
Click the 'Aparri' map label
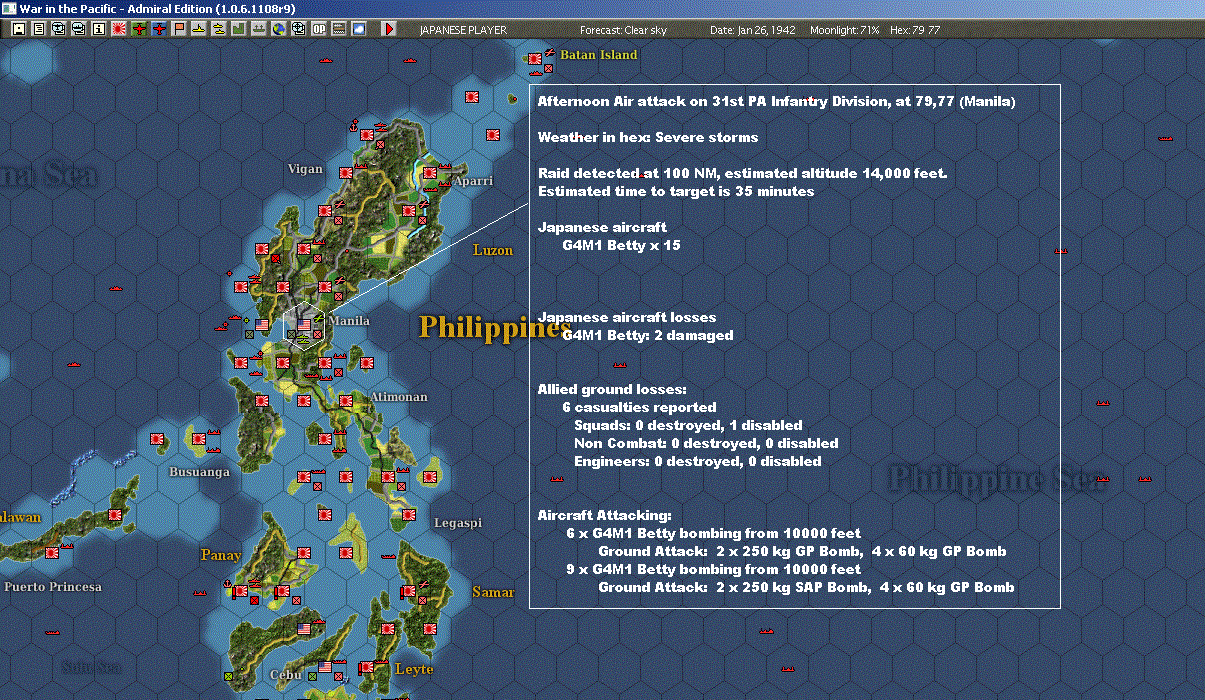473,181
